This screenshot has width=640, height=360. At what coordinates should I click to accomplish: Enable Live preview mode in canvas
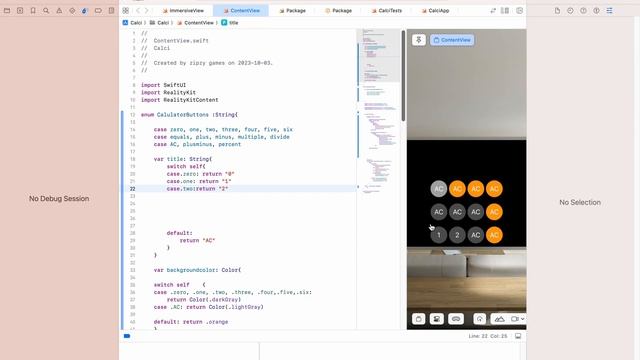[x=418, y=319]
